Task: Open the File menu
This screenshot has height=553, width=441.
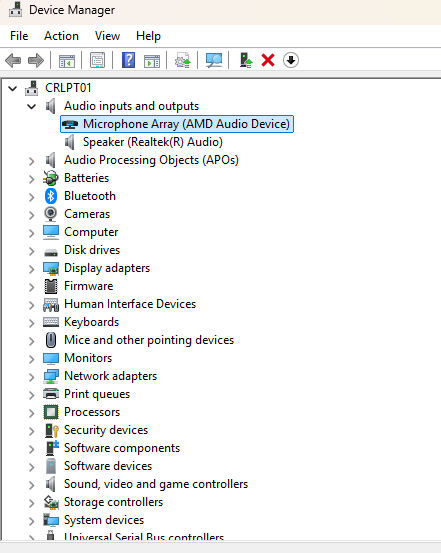Action: tap(19, 36)
